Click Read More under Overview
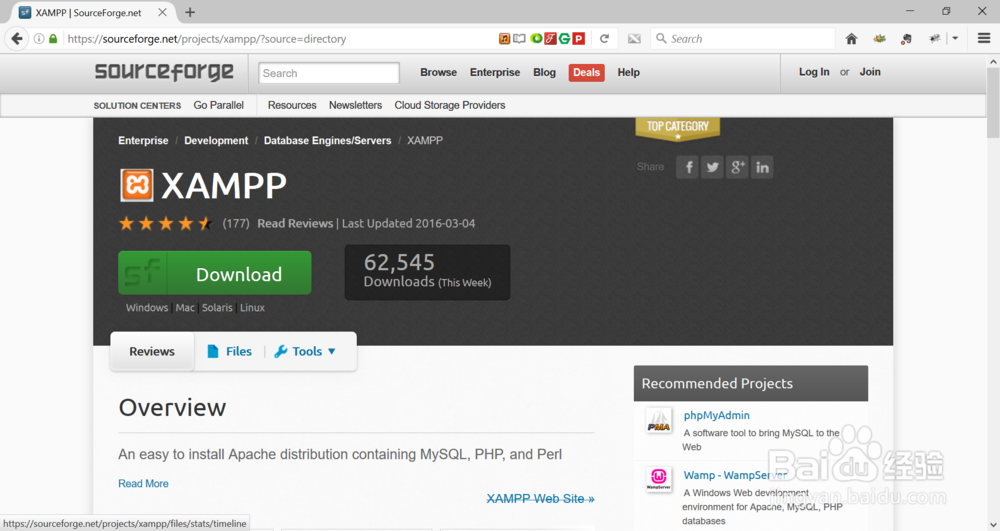Viewport: 1000px width, 531px height. point(143,483)
